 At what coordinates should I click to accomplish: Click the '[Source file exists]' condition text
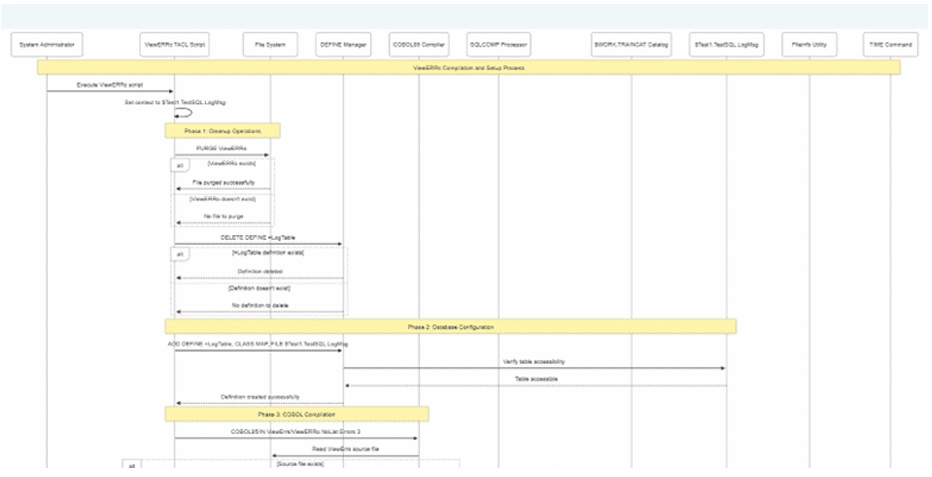pyautogui.click(x=300, y=465)
